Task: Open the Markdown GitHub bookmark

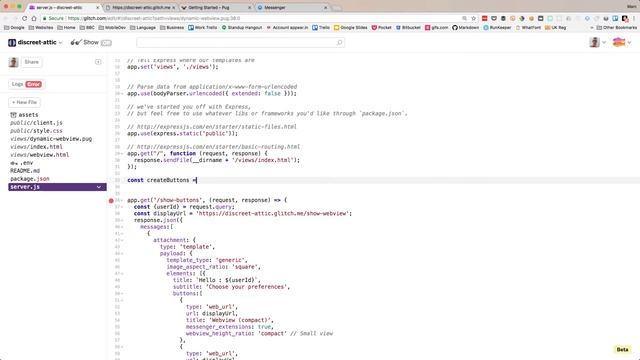Action: [x=465, y=28]
